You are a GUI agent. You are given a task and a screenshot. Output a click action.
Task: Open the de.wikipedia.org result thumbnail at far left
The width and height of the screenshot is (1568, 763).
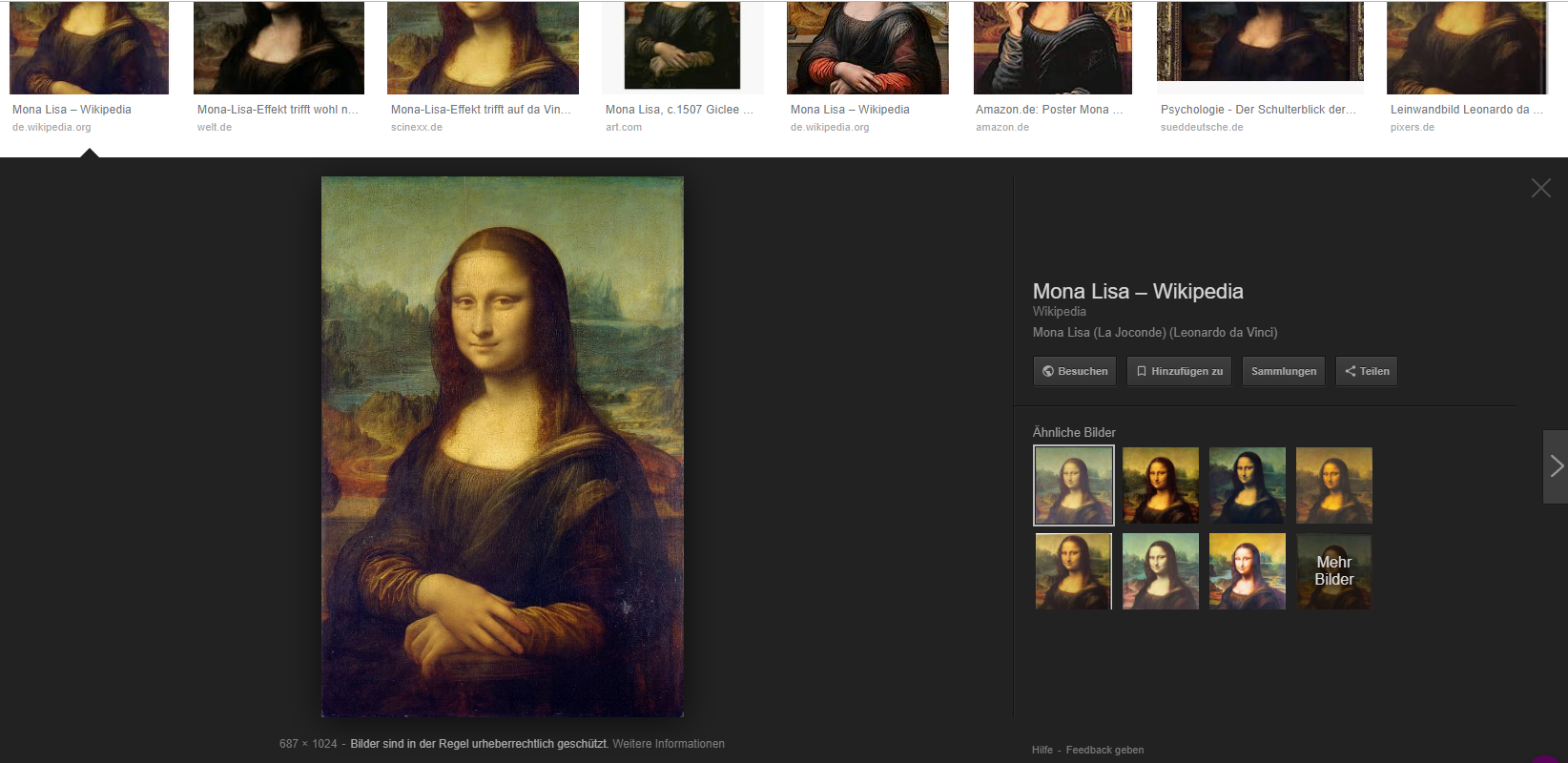[89, 48]
